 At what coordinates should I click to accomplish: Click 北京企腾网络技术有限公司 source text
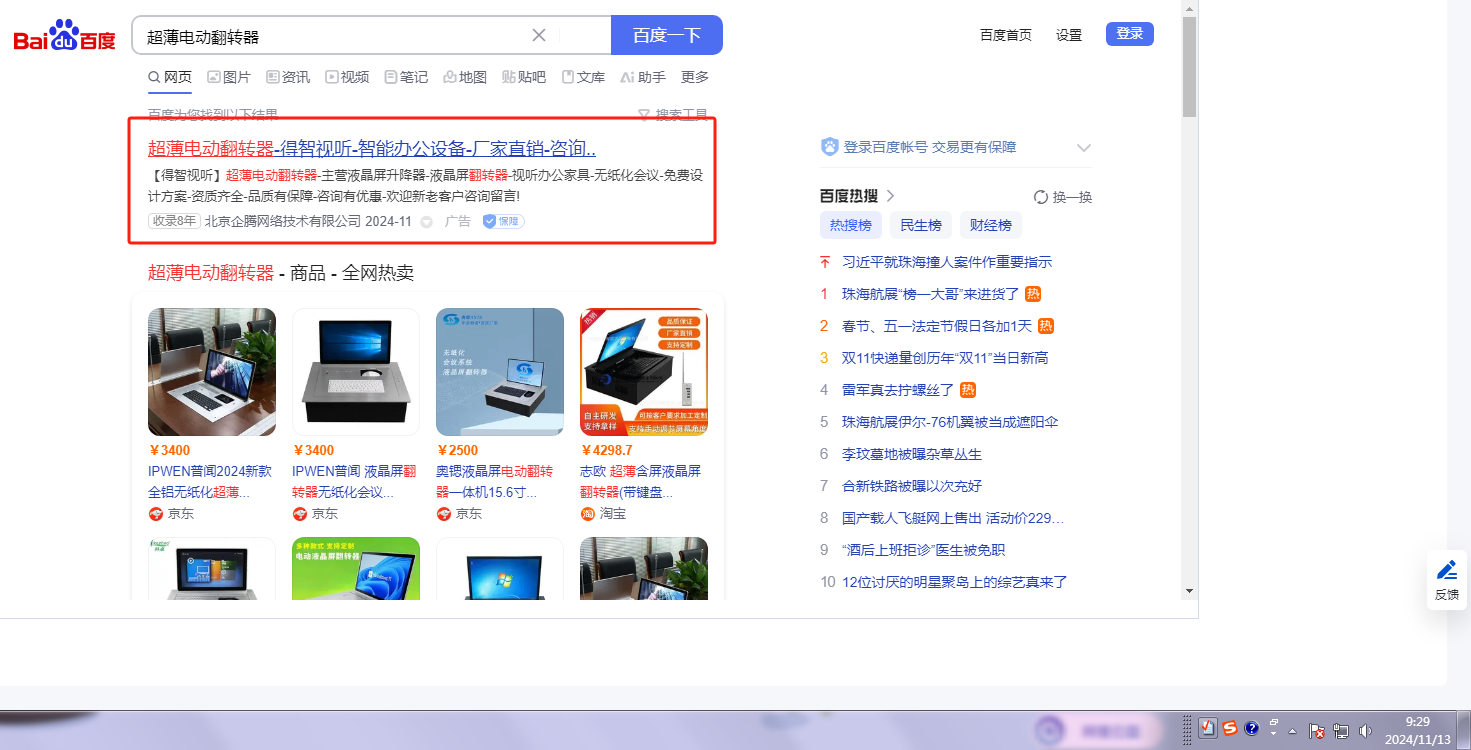283,221
